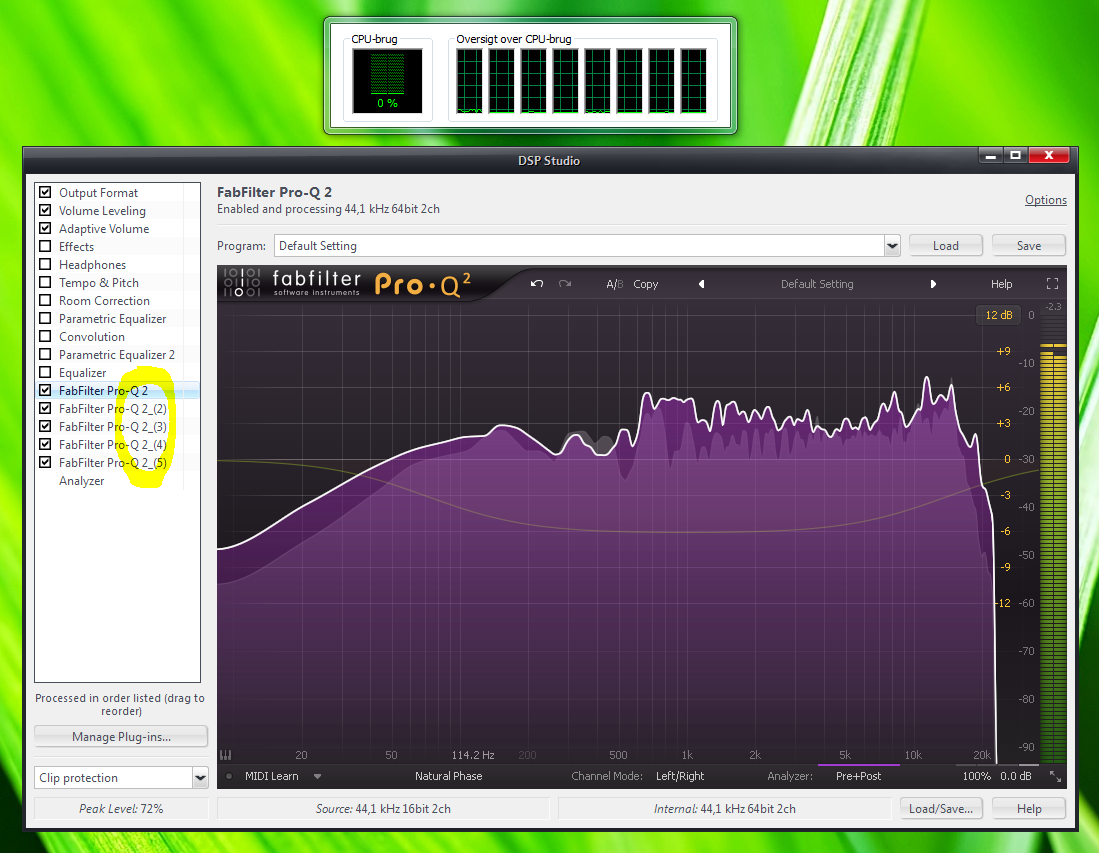Select Parametric Equalizer 2 entry
Image resolution: width=1099 pixels, height=853 pixels.
[x=117, y=355]
